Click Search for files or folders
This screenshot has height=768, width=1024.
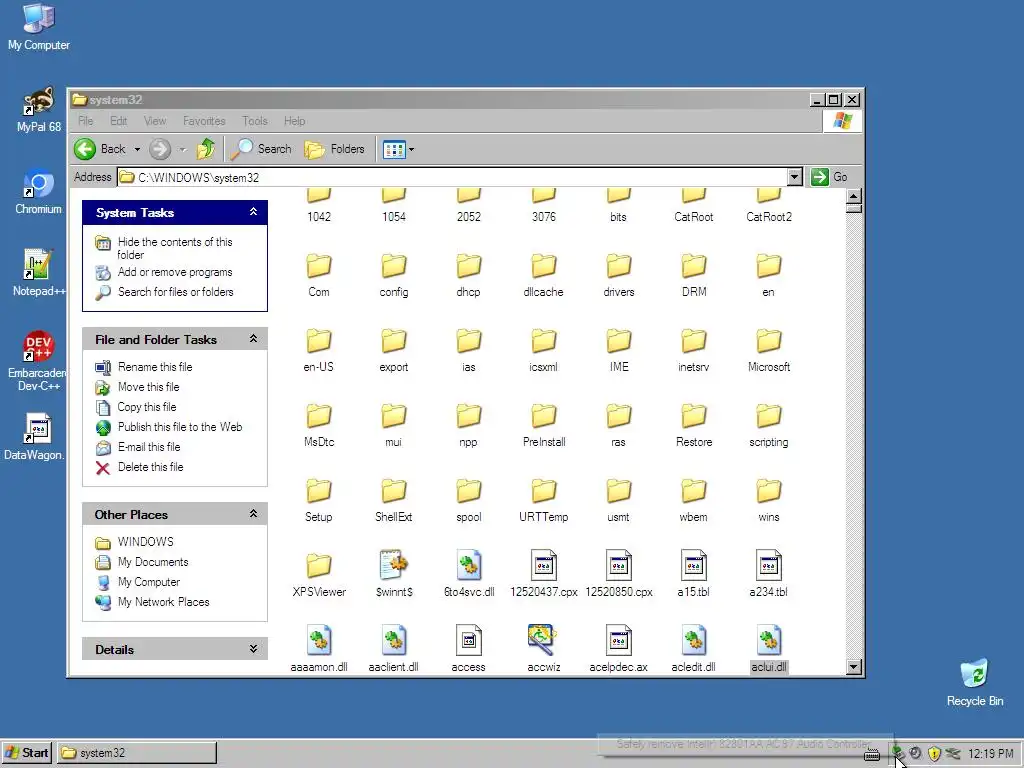tap(175, 292)
